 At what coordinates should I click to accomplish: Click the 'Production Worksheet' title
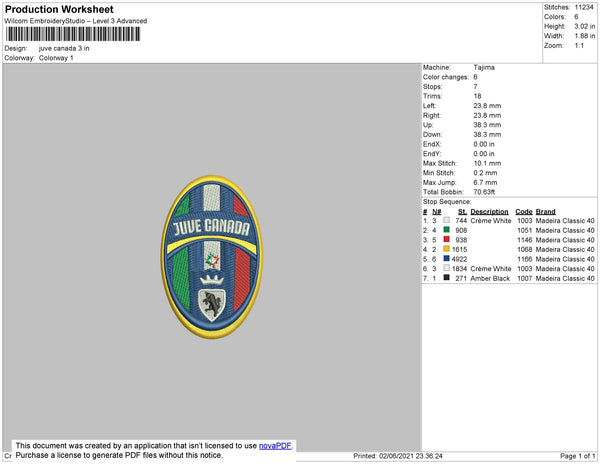59,10
